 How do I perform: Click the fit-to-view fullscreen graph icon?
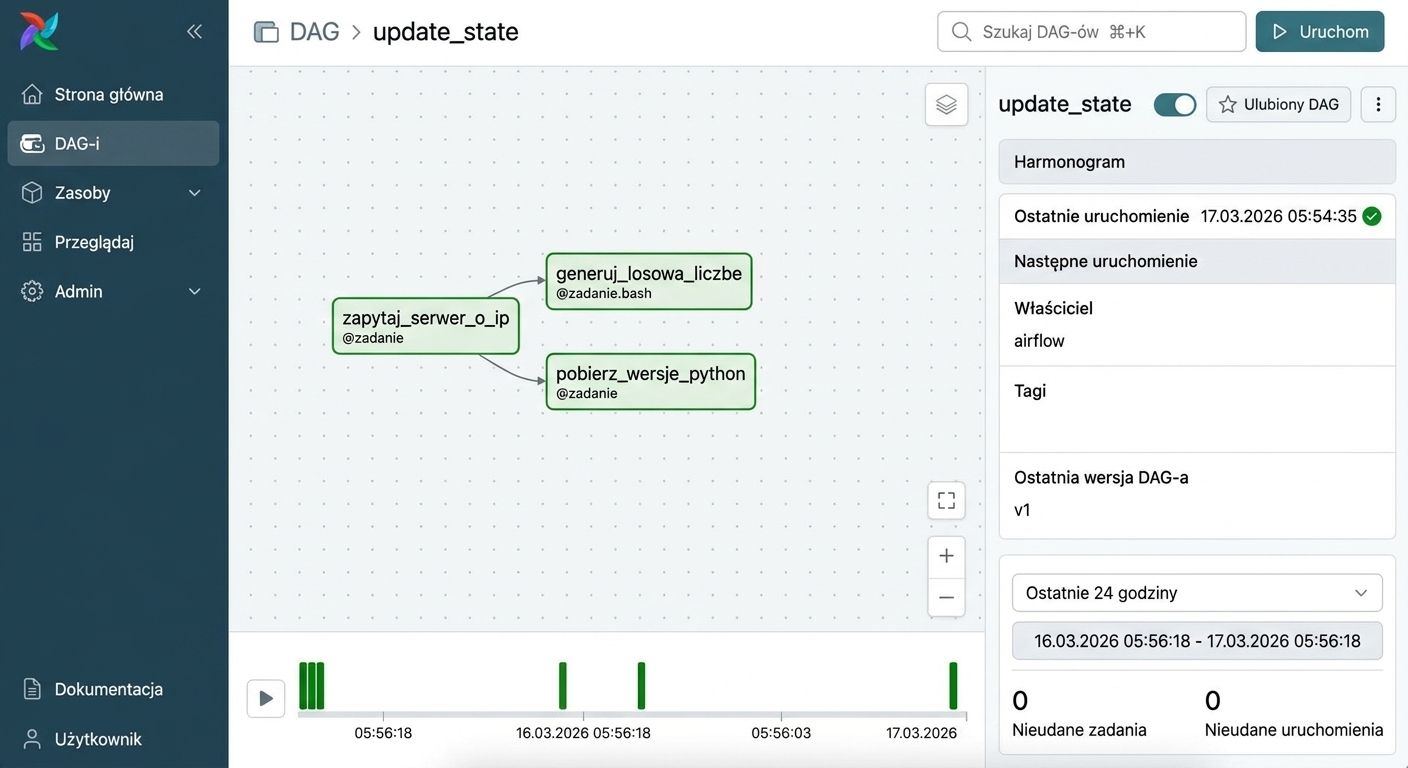(x=946, y=500)
